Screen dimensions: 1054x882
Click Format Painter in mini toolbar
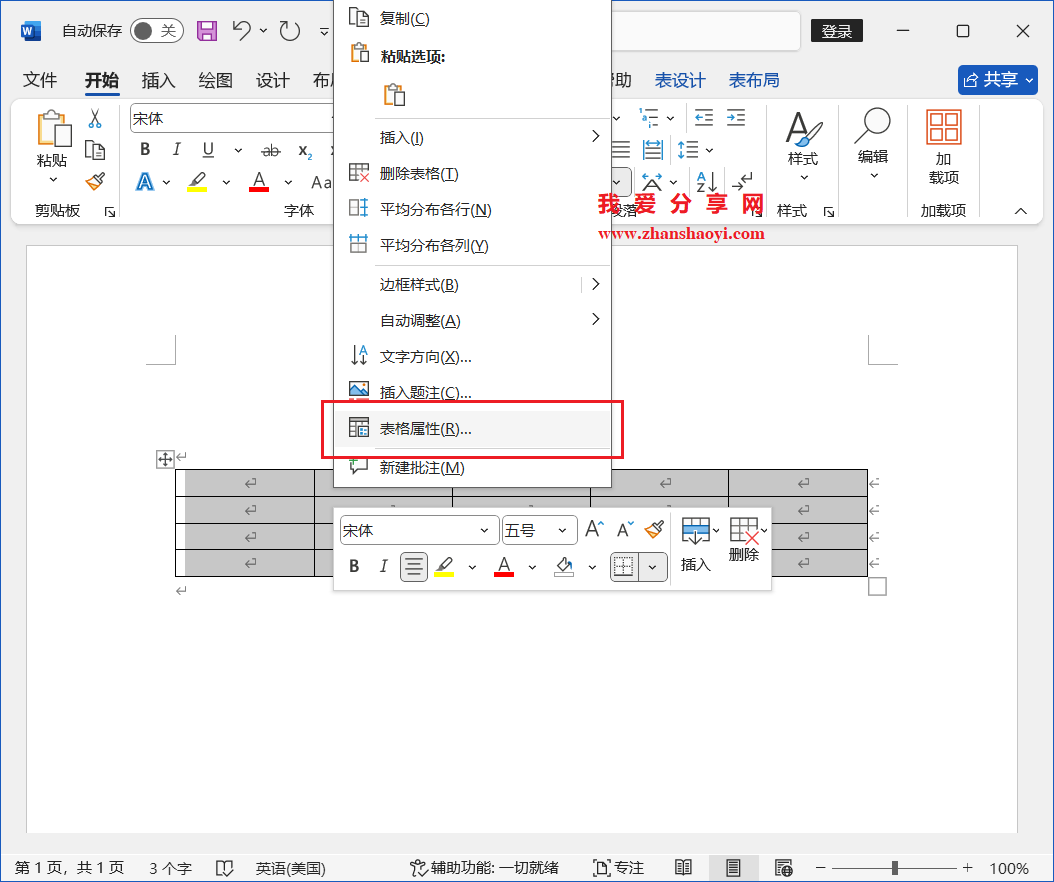(654, 529)
